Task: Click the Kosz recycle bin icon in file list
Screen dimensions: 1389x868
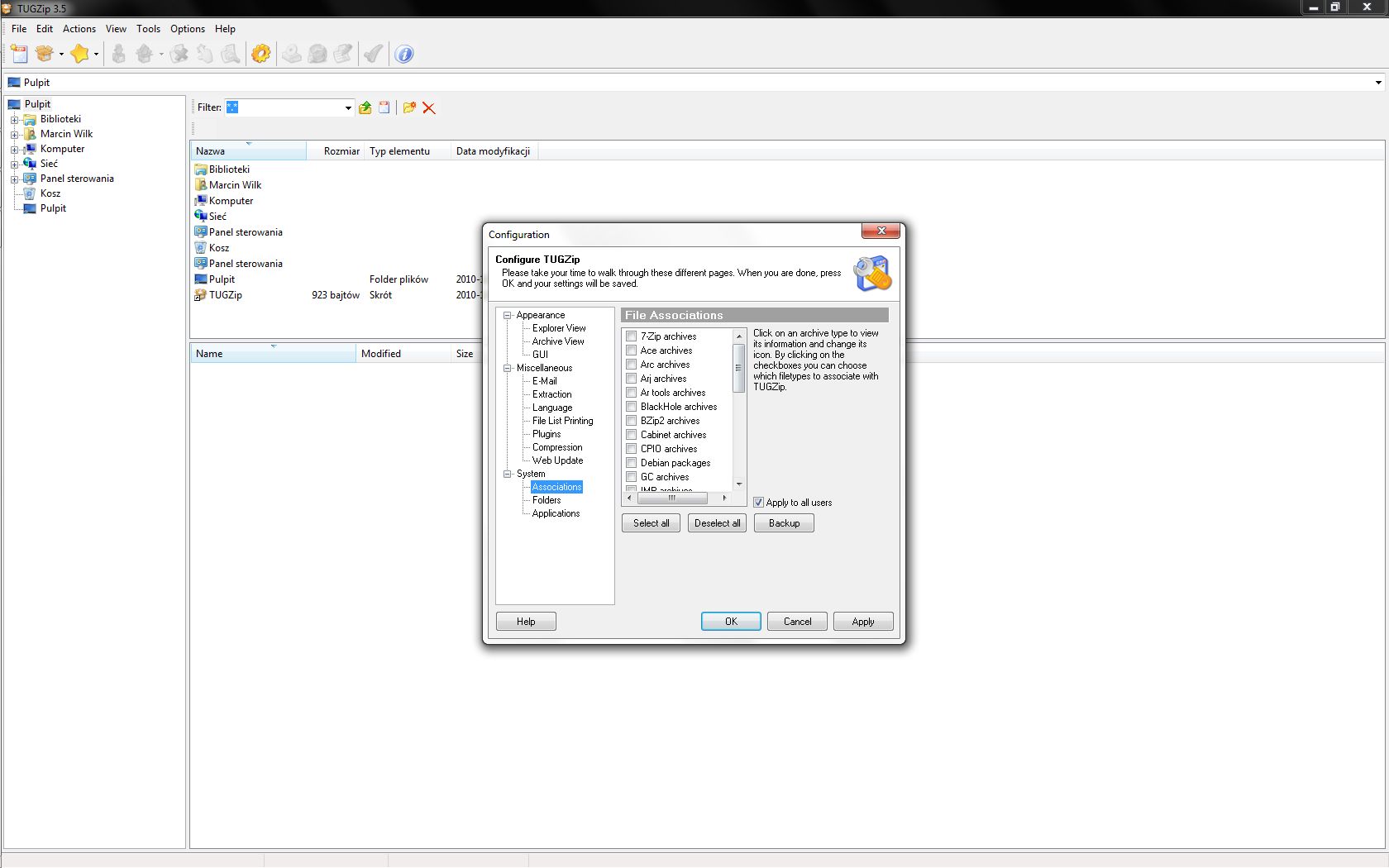Action: [x=201, y=248]
